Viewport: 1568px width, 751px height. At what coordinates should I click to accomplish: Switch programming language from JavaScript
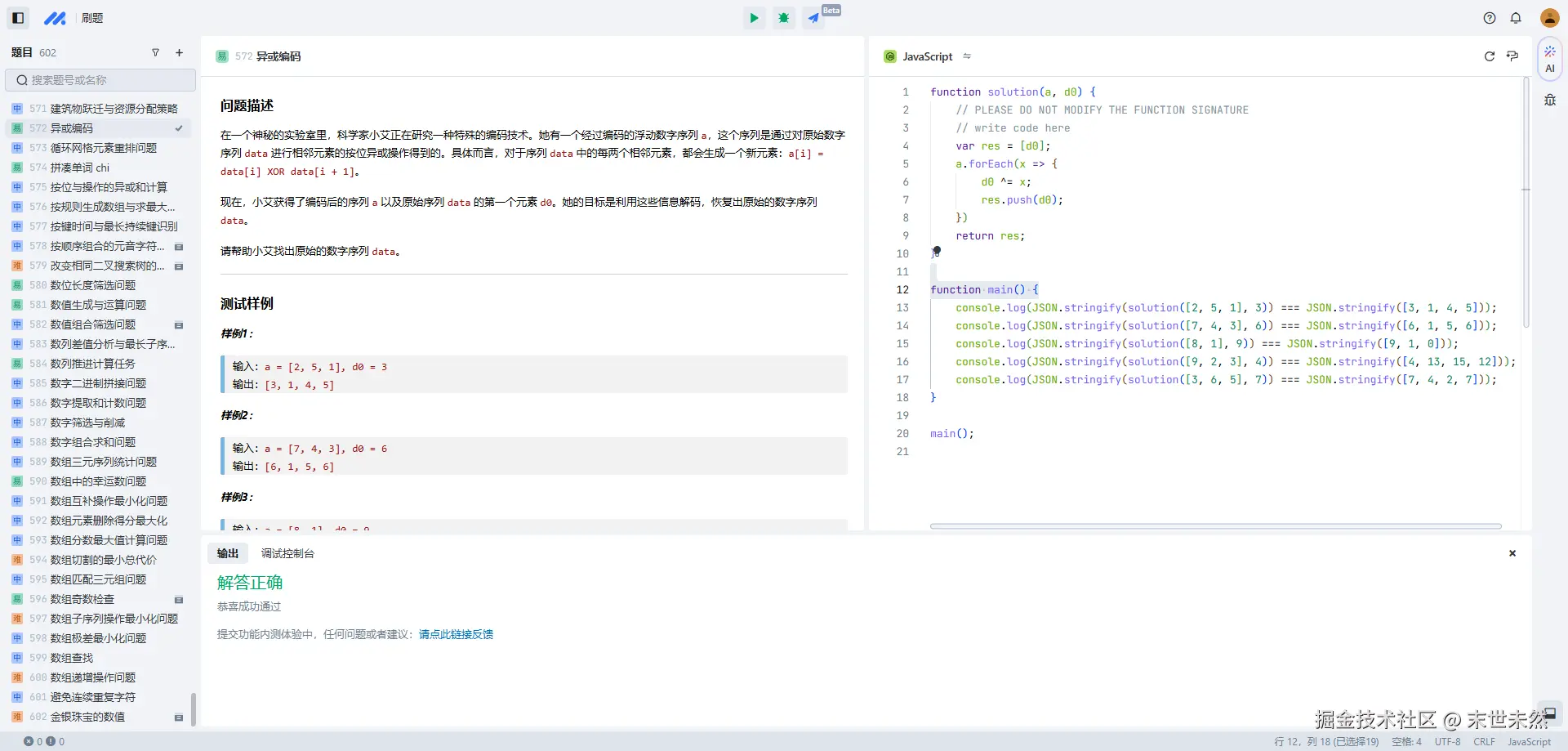coord(928,56)
